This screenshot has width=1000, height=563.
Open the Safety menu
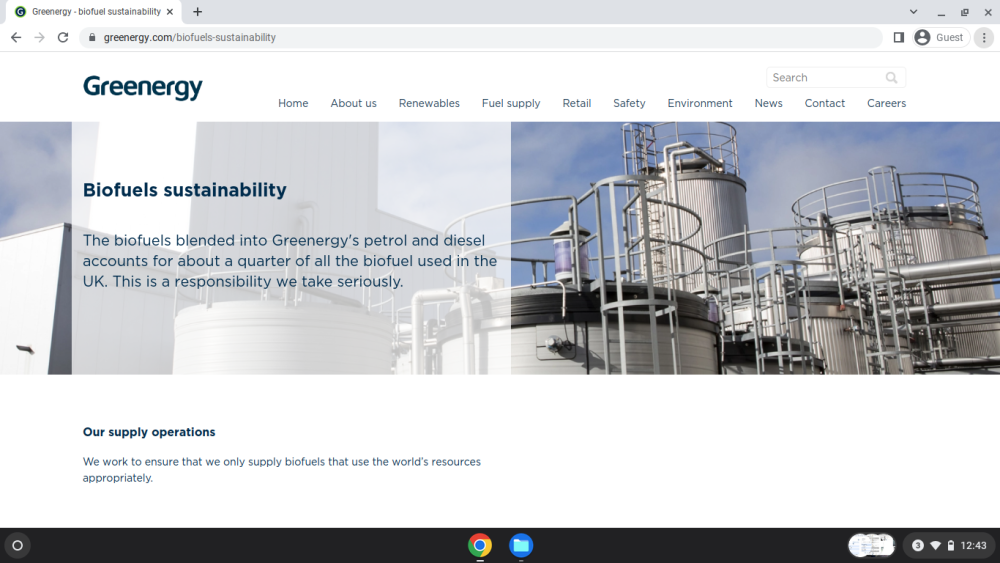[629, 103]
